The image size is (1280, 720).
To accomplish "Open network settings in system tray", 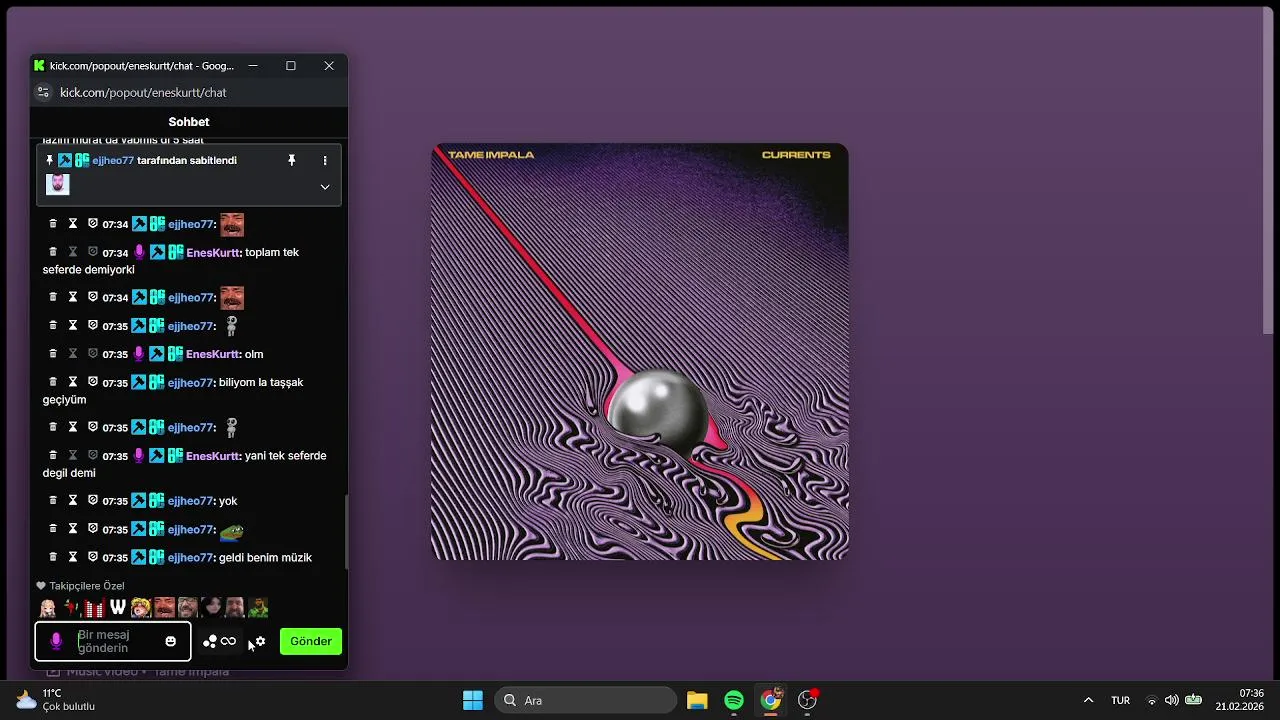I will 1151,700.
